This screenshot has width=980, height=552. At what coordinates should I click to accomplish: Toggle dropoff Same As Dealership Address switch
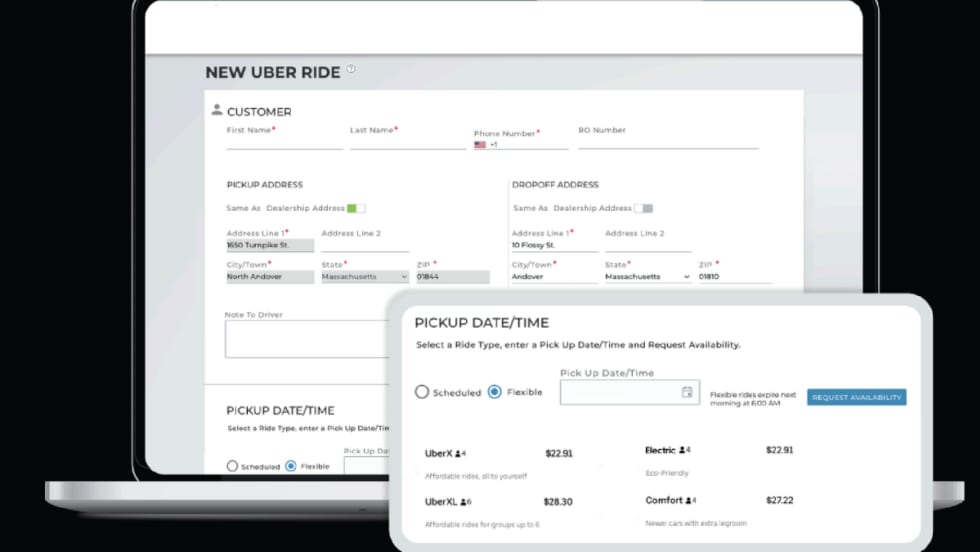tap(644, 208)
